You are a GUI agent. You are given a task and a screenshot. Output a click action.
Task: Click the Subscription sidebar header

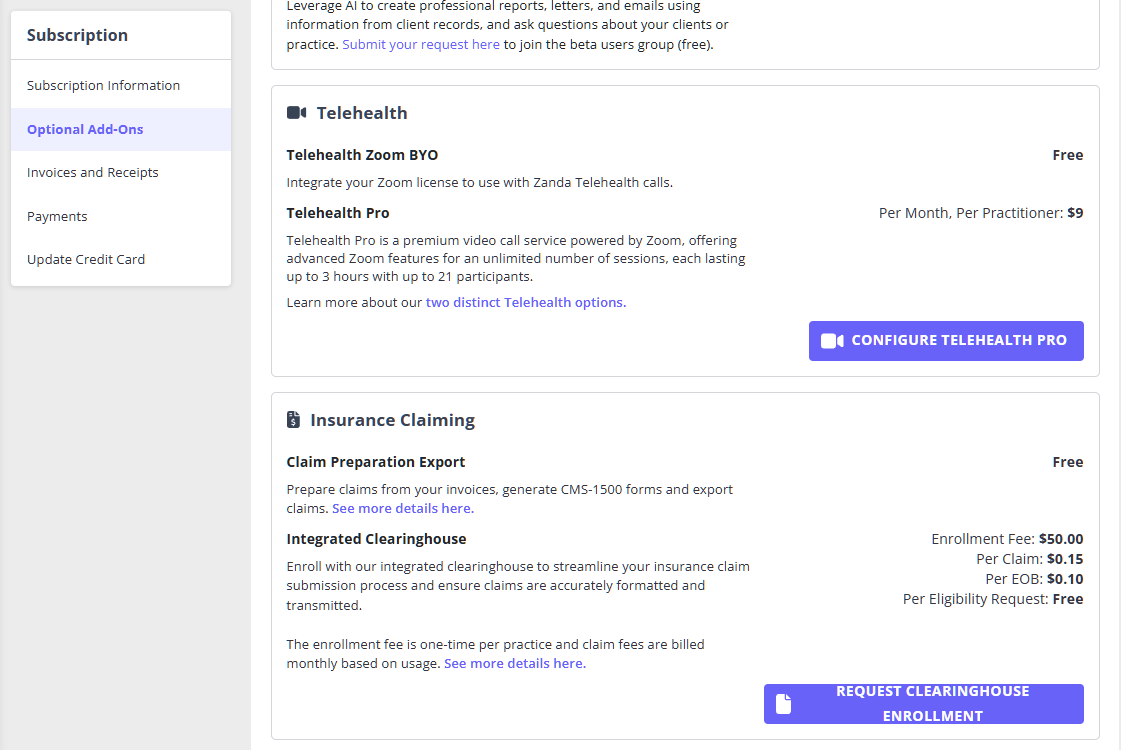click(77, 36)
